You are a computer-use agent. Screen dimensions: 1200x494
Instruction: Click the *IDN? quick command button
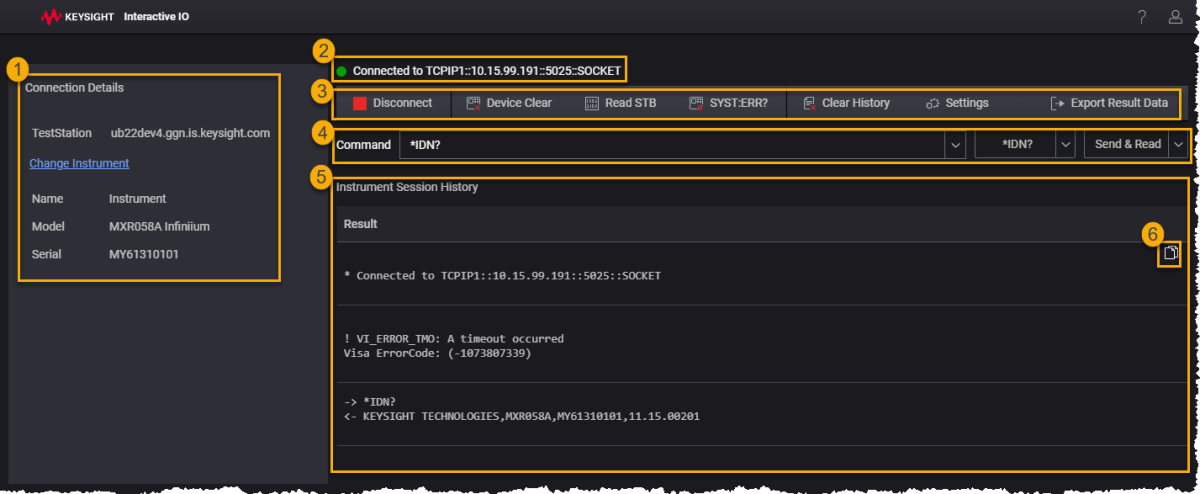1016,145
